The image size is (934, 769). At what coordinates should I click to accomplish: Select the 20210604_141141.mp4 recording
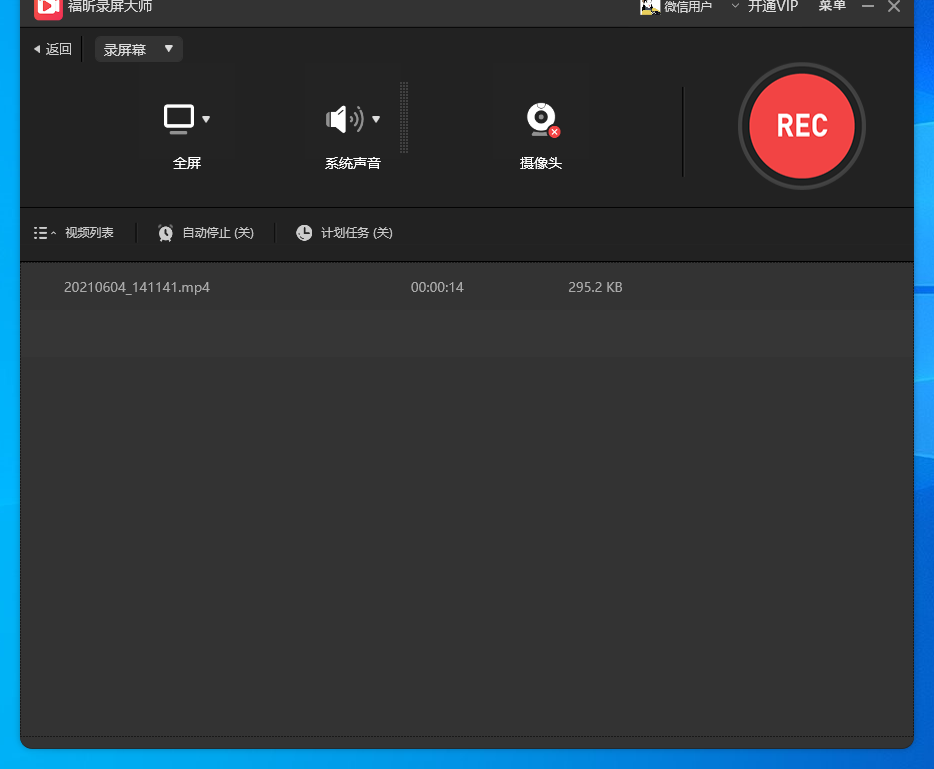pyautogui.click(x=137, y=287)
